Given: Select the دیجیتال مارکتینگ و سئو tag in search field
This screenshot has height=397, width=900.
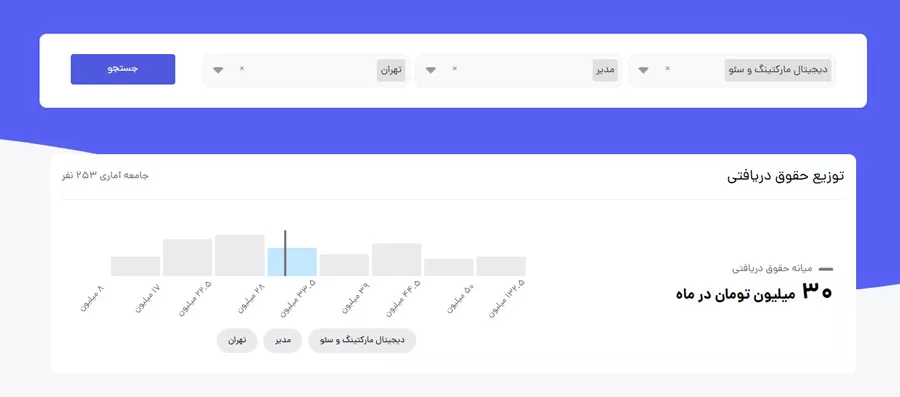Looking at the screenshot, I should [778, 70].
